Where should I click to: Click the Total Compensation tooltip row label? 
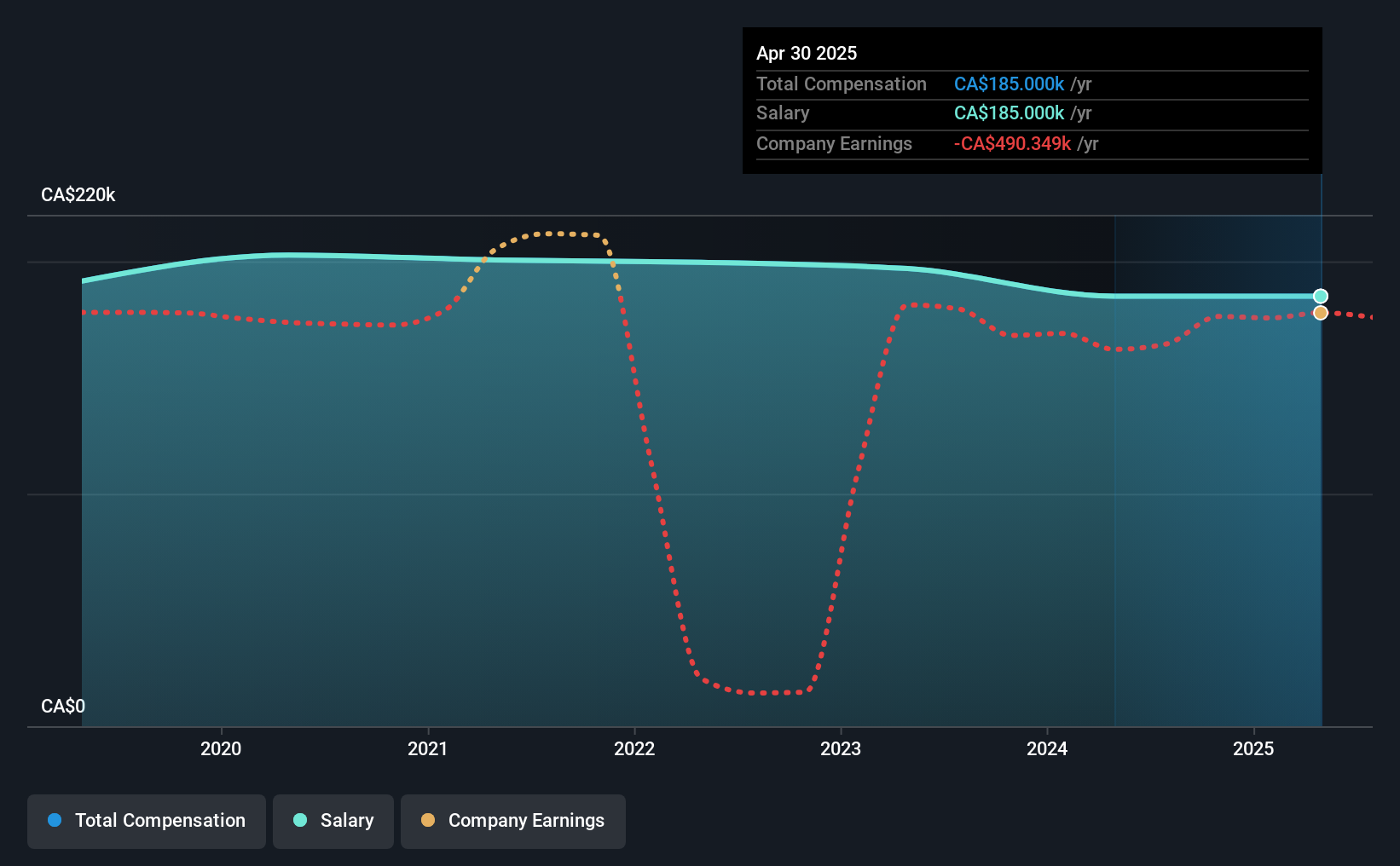[842, 84]
